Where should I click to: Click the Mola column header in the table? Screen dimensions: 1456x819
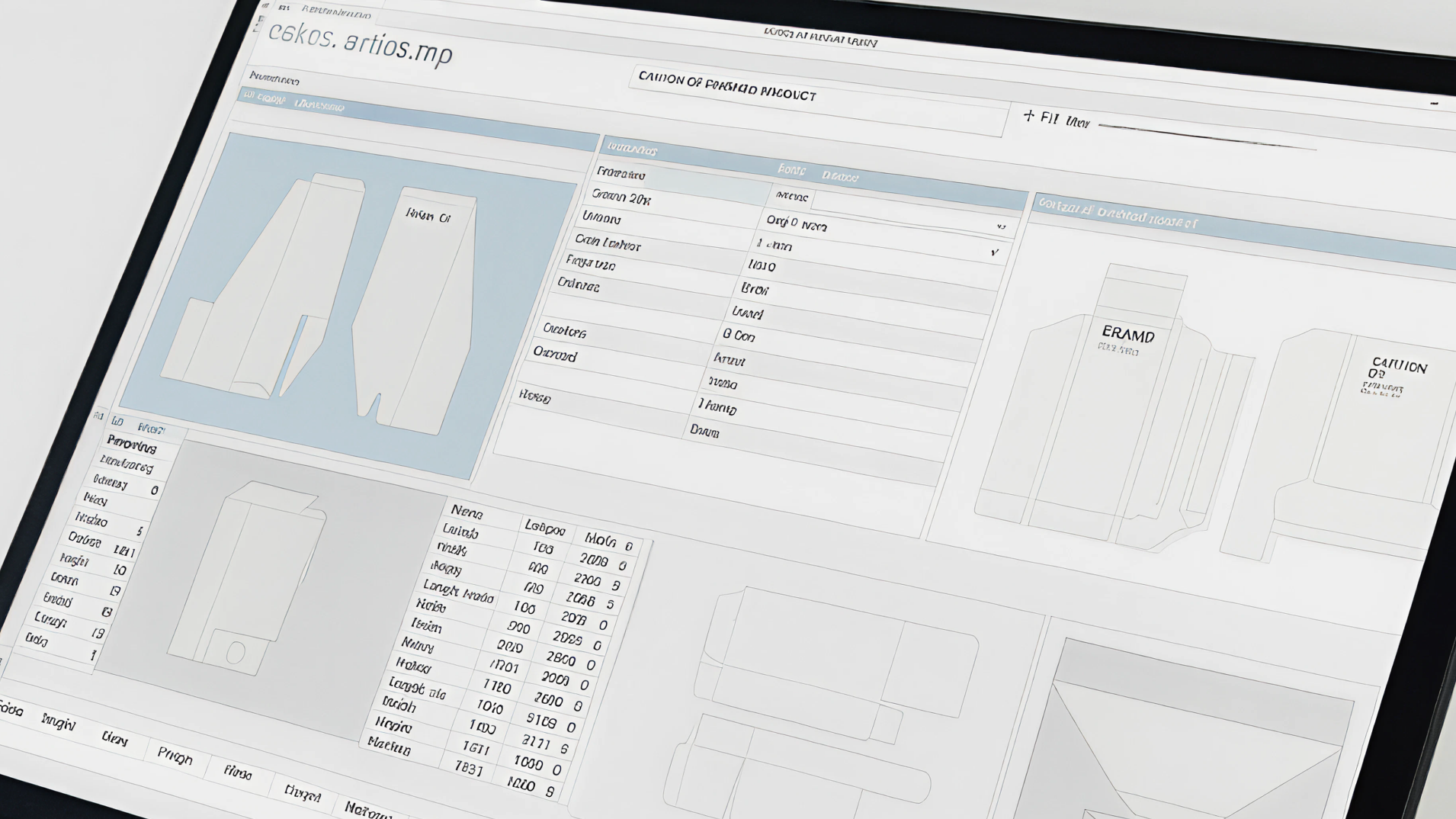point(601,540)
